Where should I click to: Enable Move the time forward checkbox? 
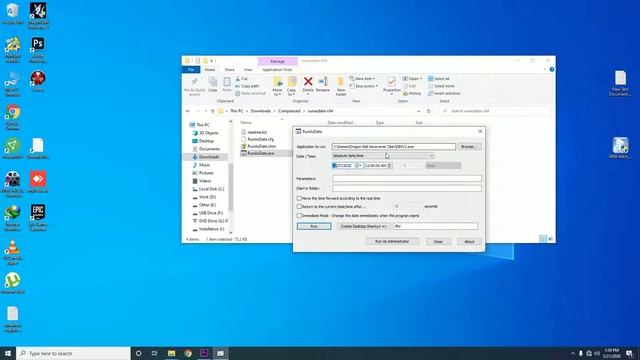(300, 198)
